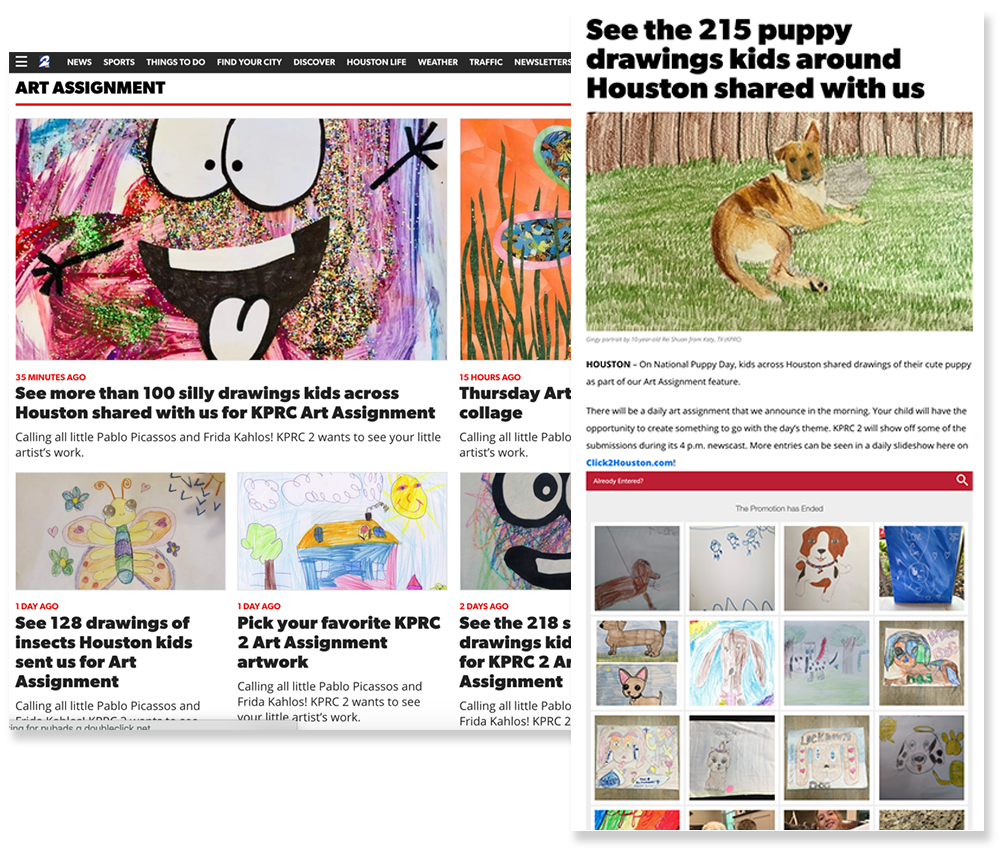Click the KPRC 2 logo icon
1000x858 pixels.
pos(45,62)
